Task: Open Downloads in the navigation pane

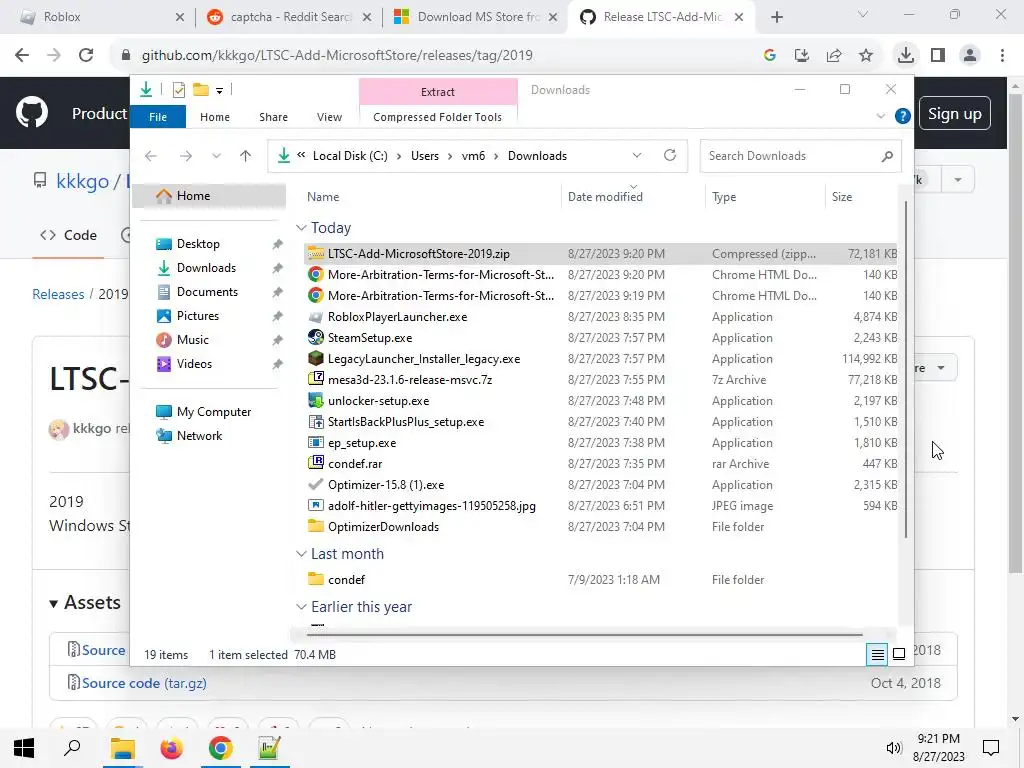Action: (x=206, y=268)
